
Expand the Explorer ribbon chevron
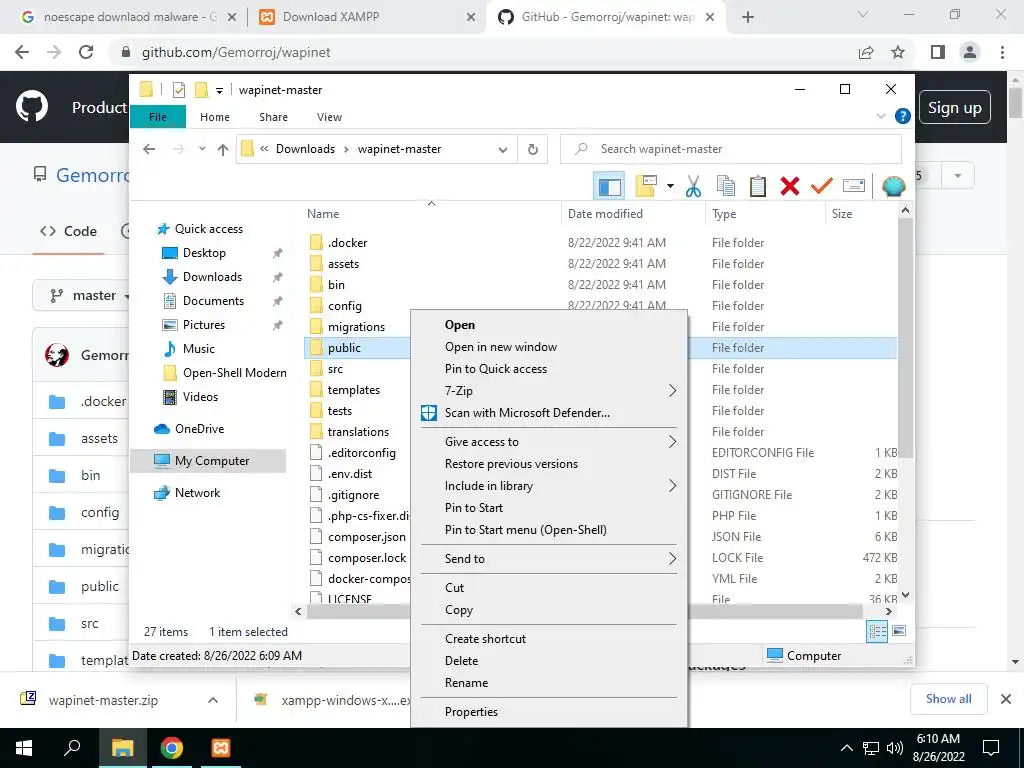point(881,116)
